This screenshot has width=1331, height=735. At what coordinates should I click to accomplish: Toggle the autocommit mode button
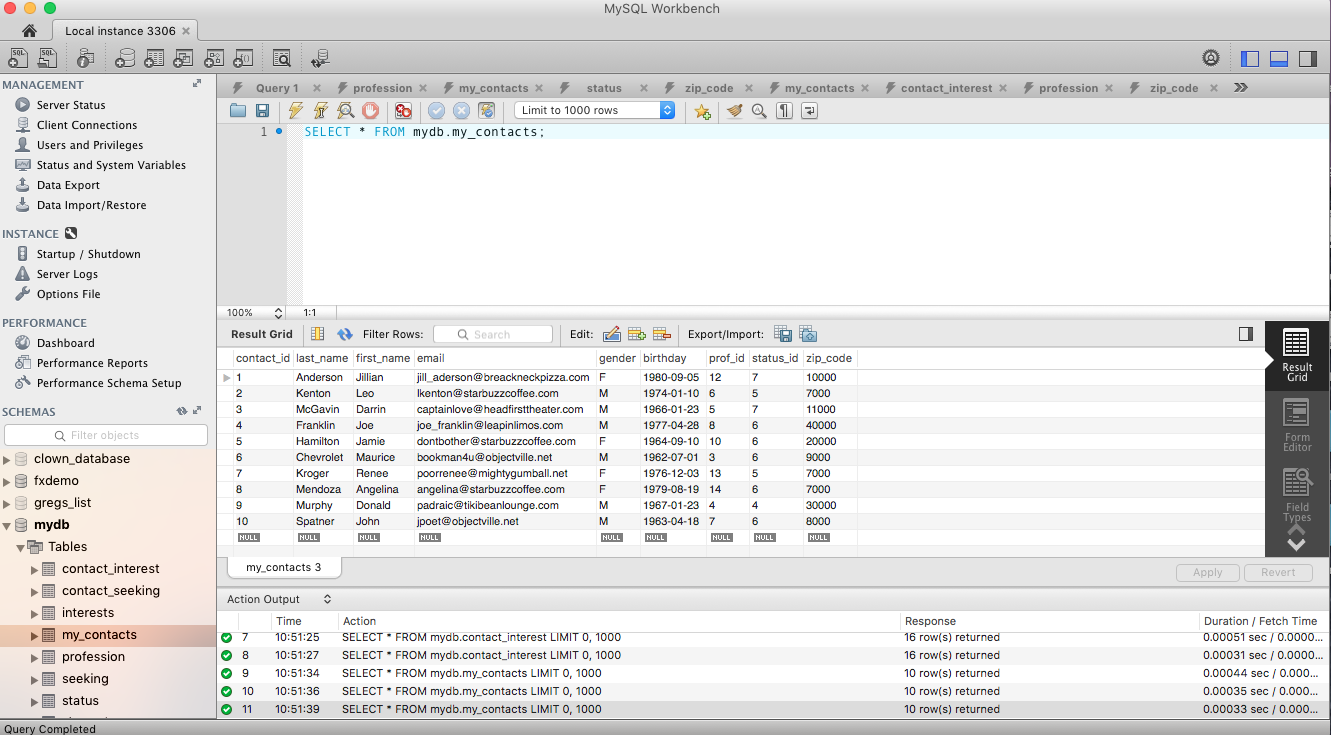click(486, 111)
